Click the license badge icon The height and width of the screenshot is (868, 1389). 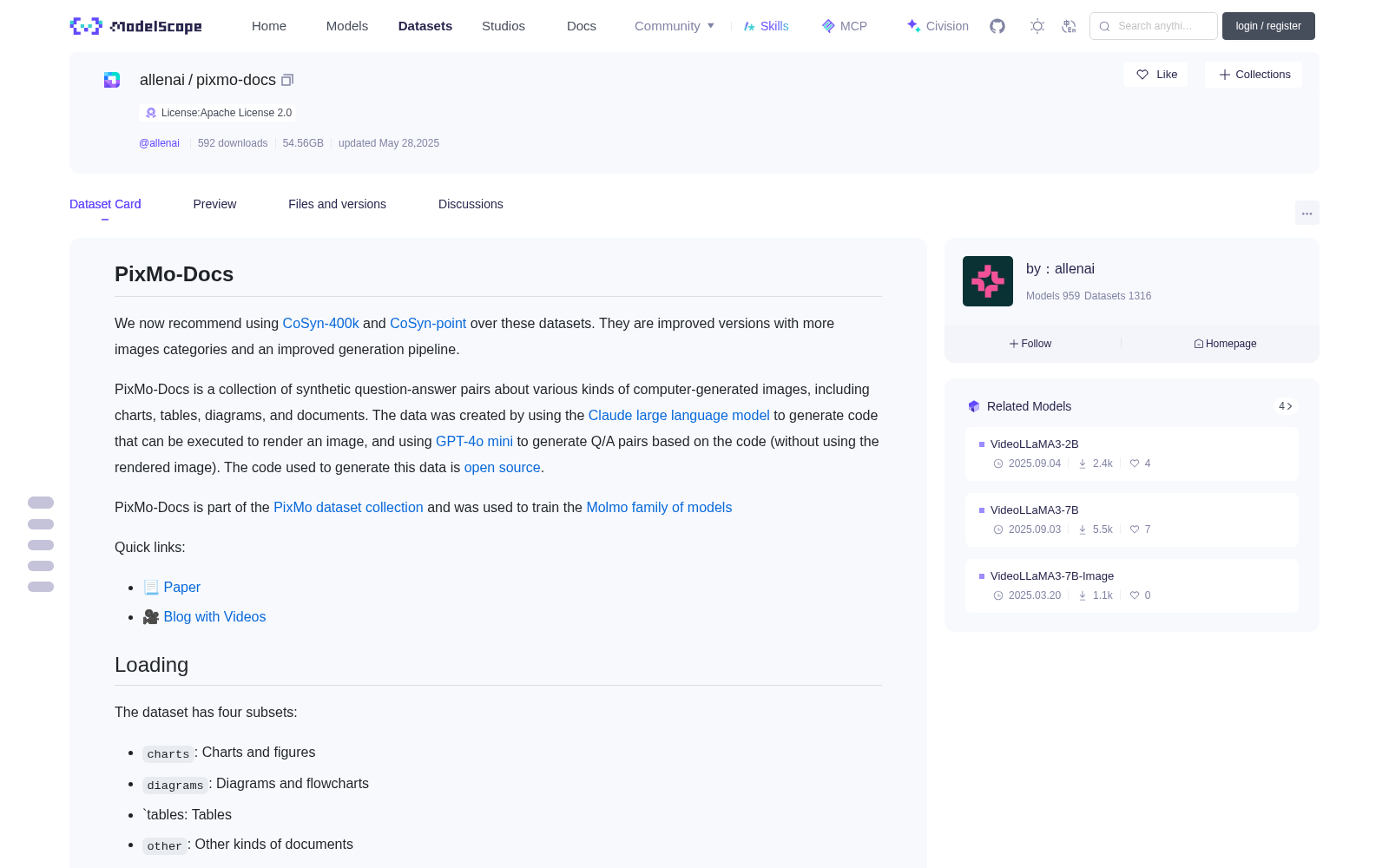point(151,113)
